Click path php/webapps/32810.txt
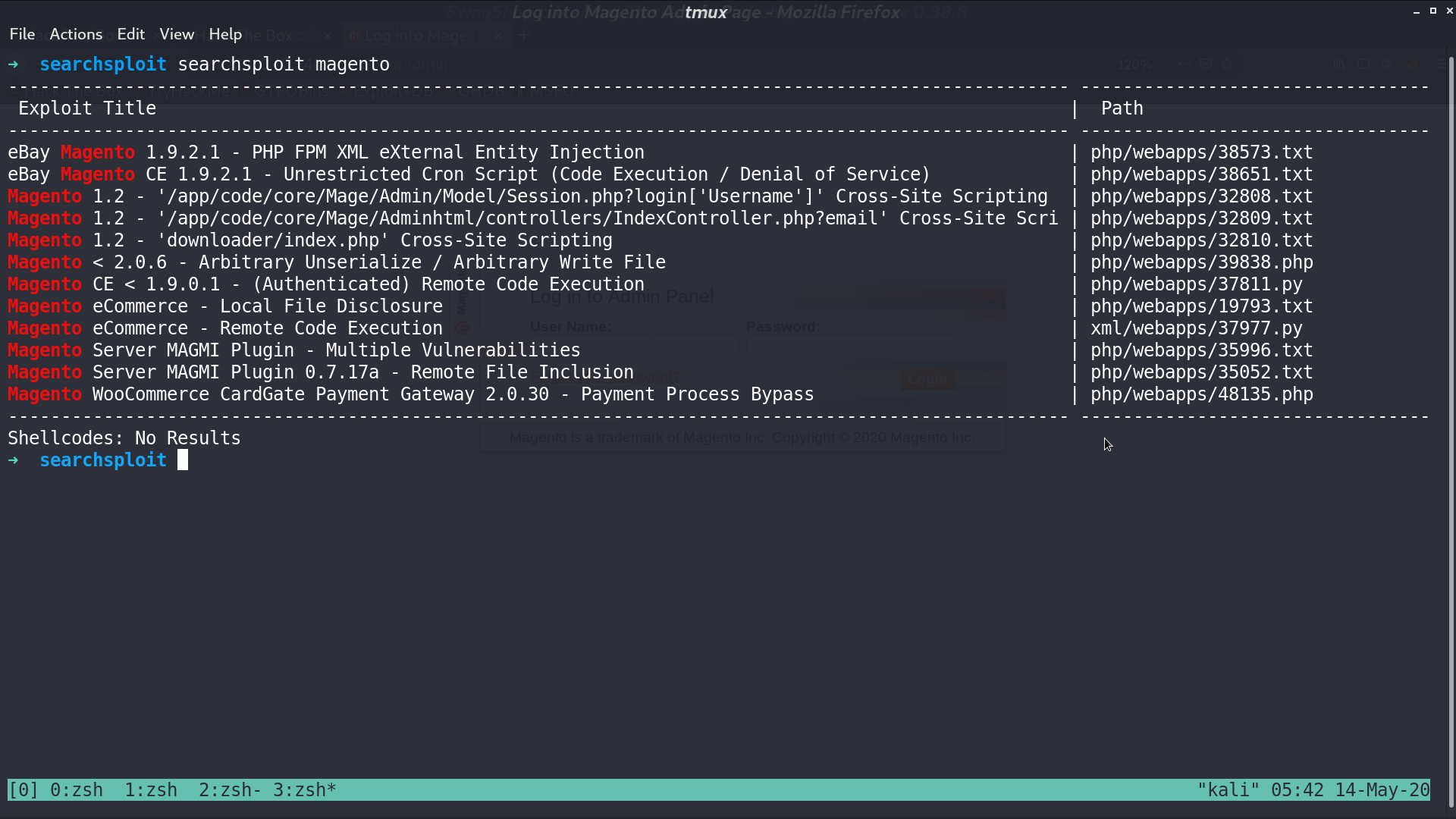Viewport: 1456px width, 819px height. coord(1202,240)
